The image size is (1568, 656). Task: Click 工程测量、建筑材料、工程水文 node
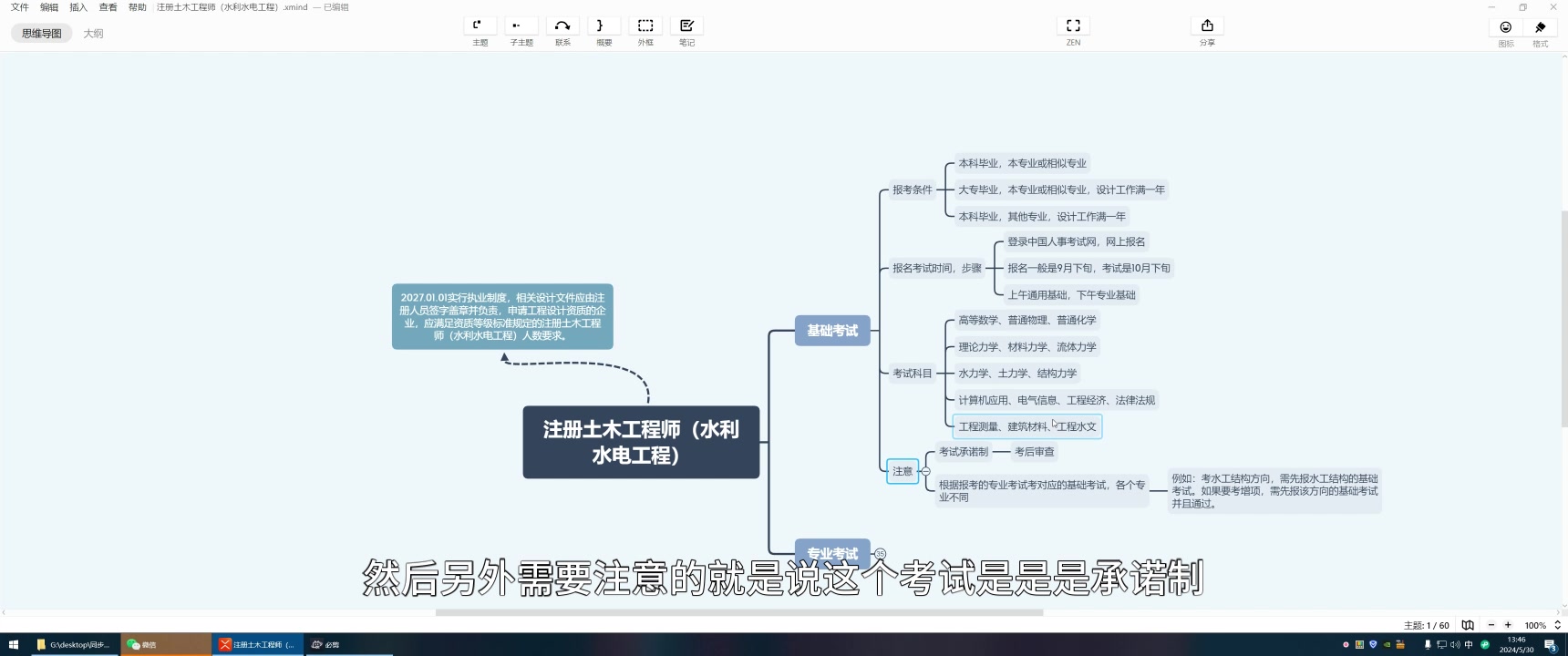click(x=1027, y=425)
